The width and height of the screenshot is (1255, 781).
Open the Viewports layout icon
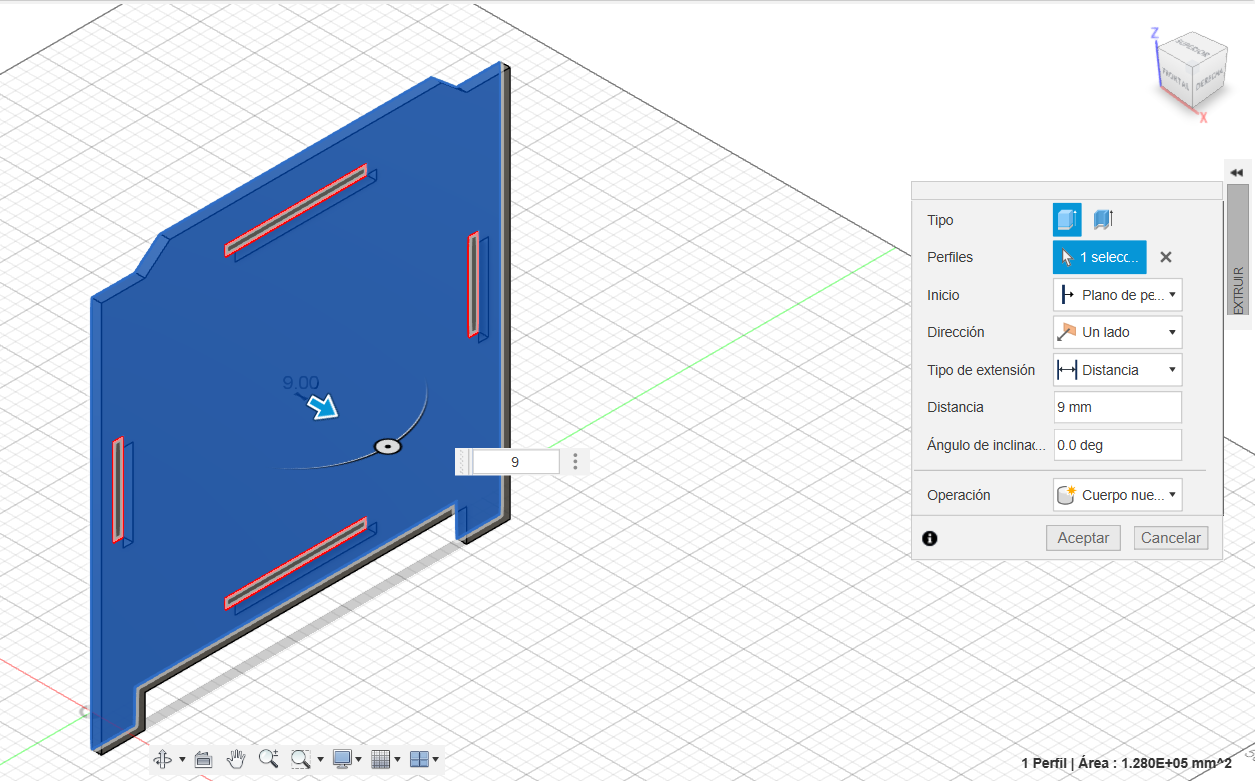point(419,759)
